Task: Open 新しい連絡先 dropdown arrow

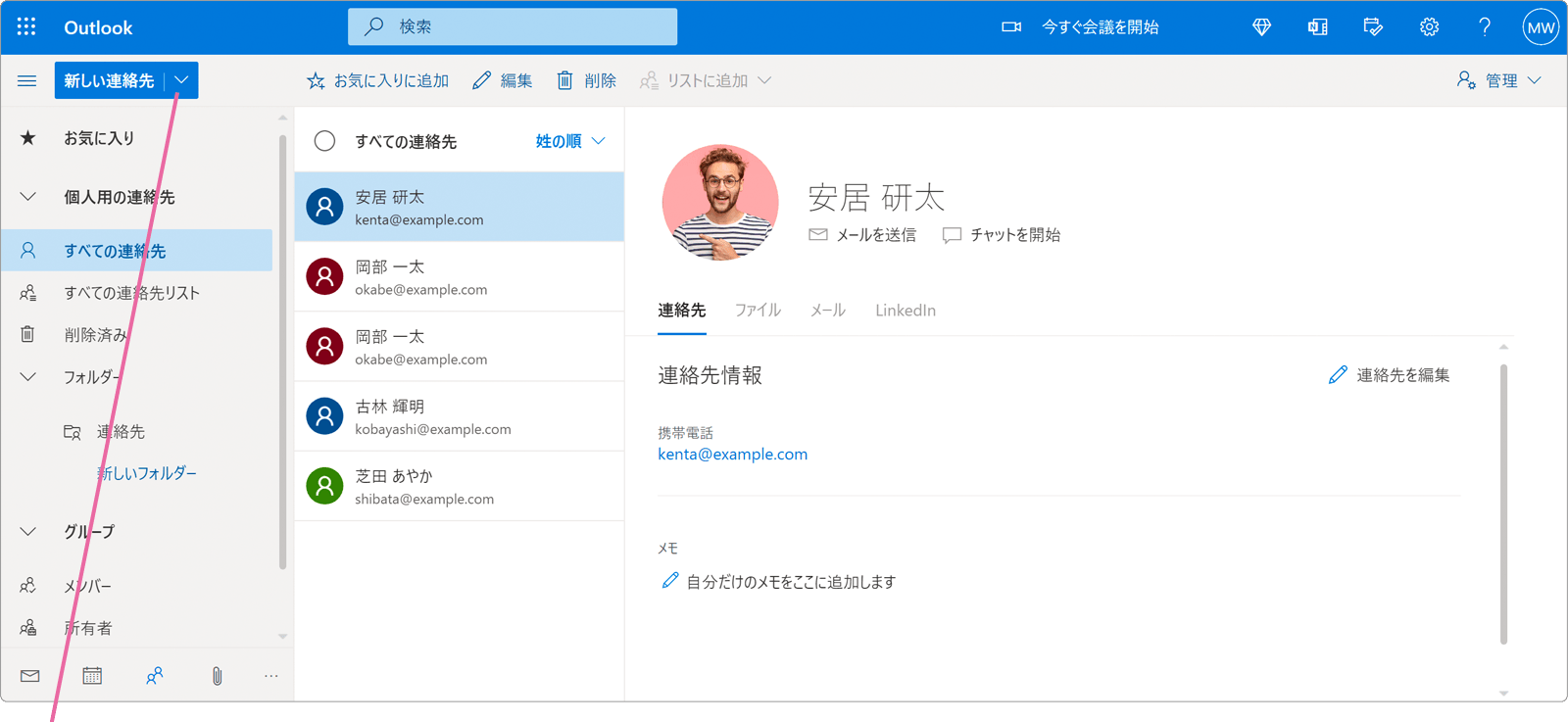Action: 181,80
